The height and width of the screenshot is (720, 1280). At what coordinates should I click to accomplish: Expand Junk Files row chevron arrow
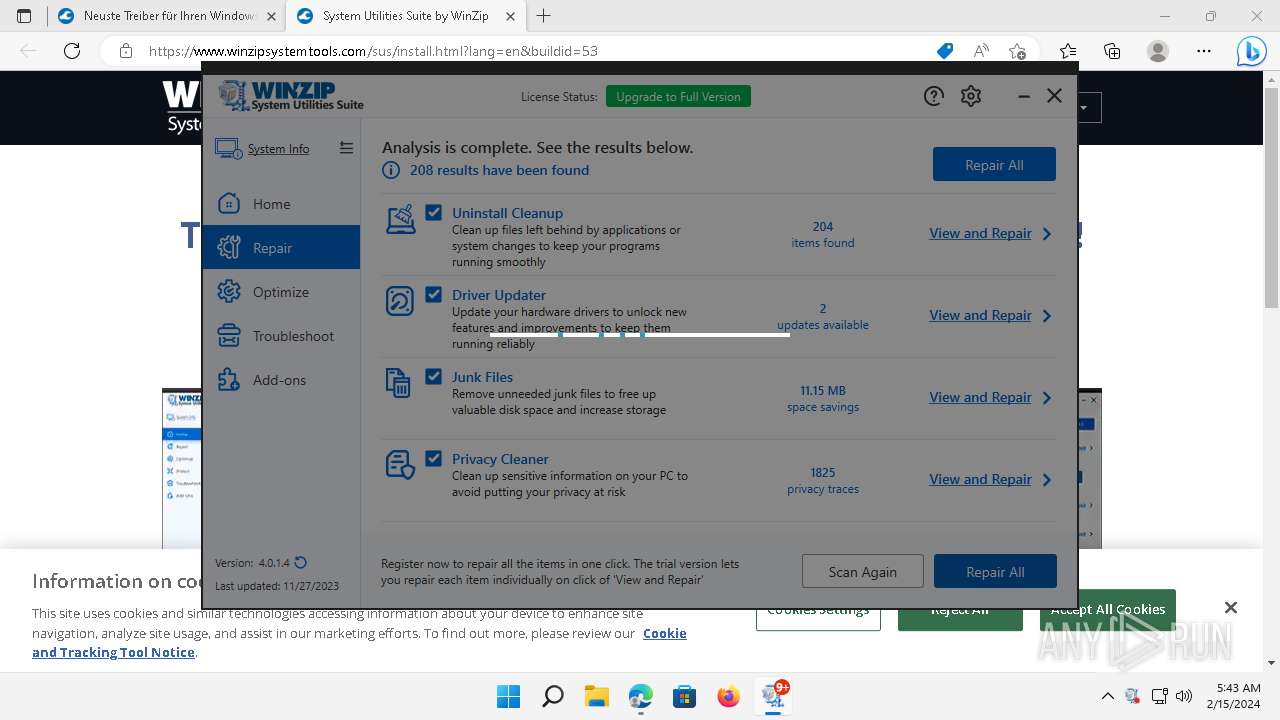[x=1047, y=398]
